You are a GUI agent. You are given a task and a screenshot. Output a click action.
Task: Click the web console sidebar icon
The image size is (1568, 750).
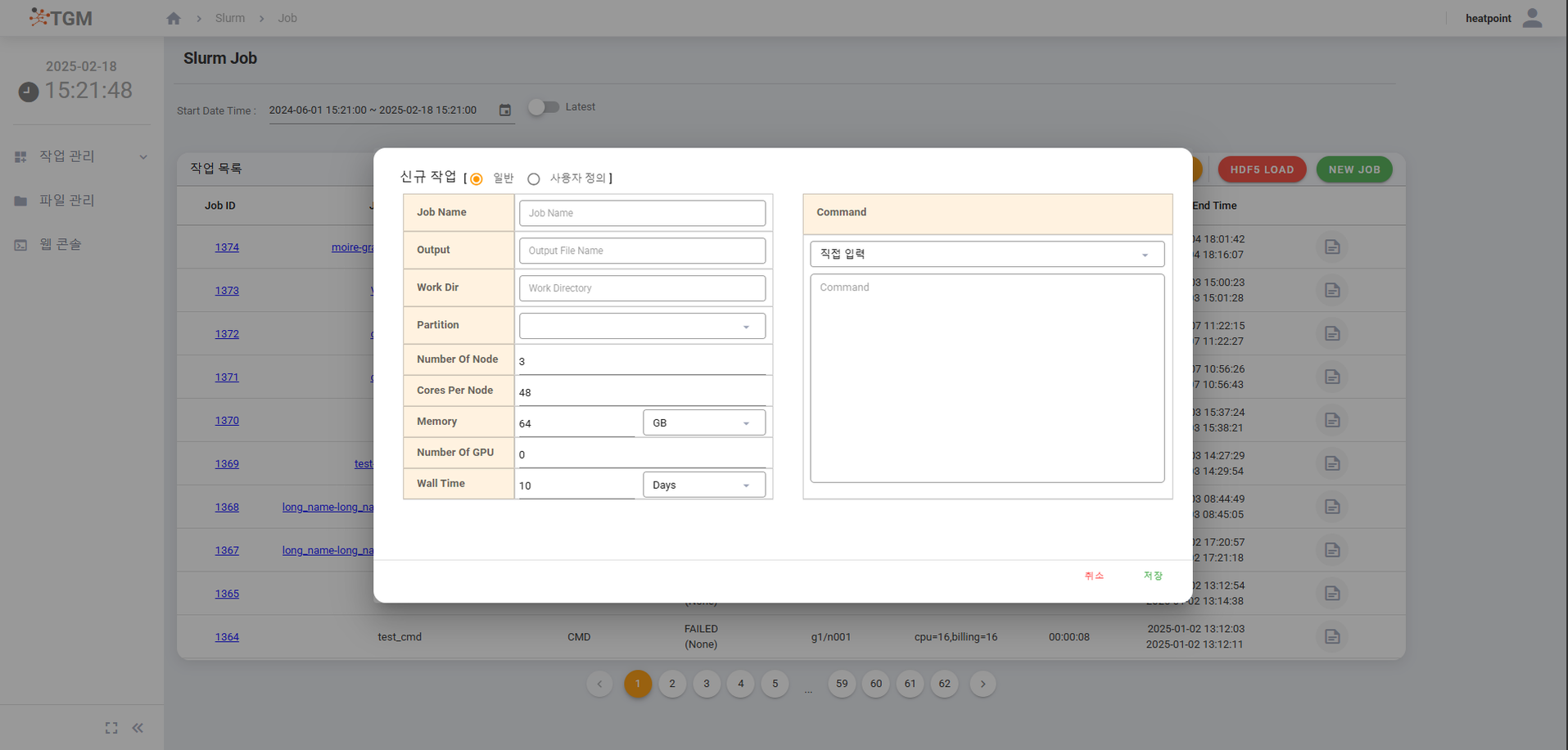[x=20, y=245]
